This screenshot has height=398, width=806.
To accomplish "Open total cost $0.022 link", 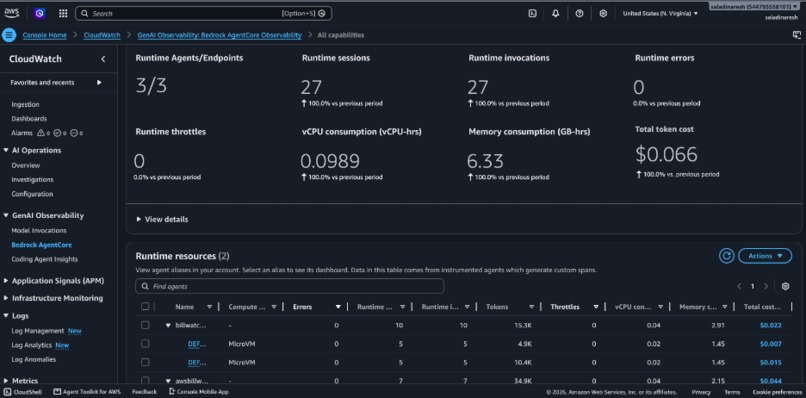I will (771, 325).
